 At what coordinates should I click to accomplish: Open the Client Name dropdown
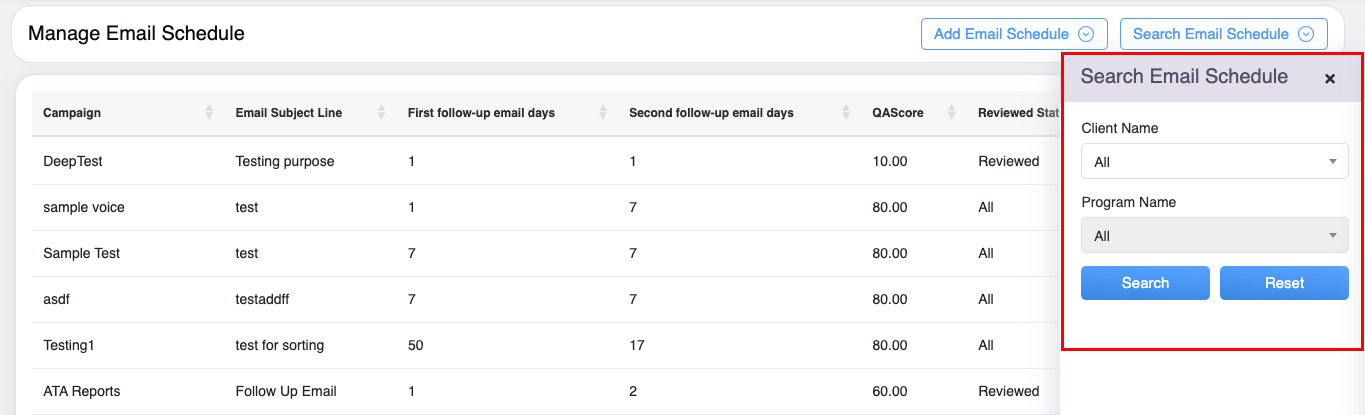1214,162
